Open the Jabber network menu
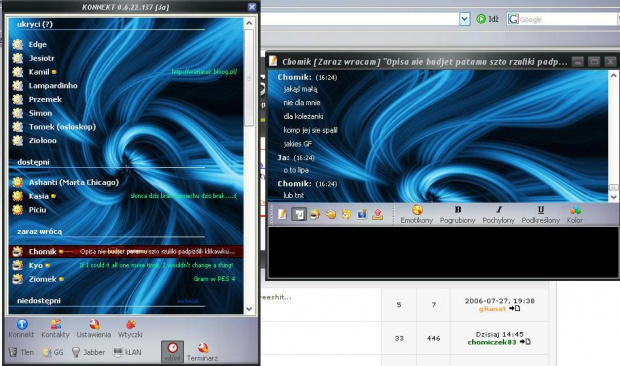The image size is (620, 366). pyautogui.click(x=88, y=352)
